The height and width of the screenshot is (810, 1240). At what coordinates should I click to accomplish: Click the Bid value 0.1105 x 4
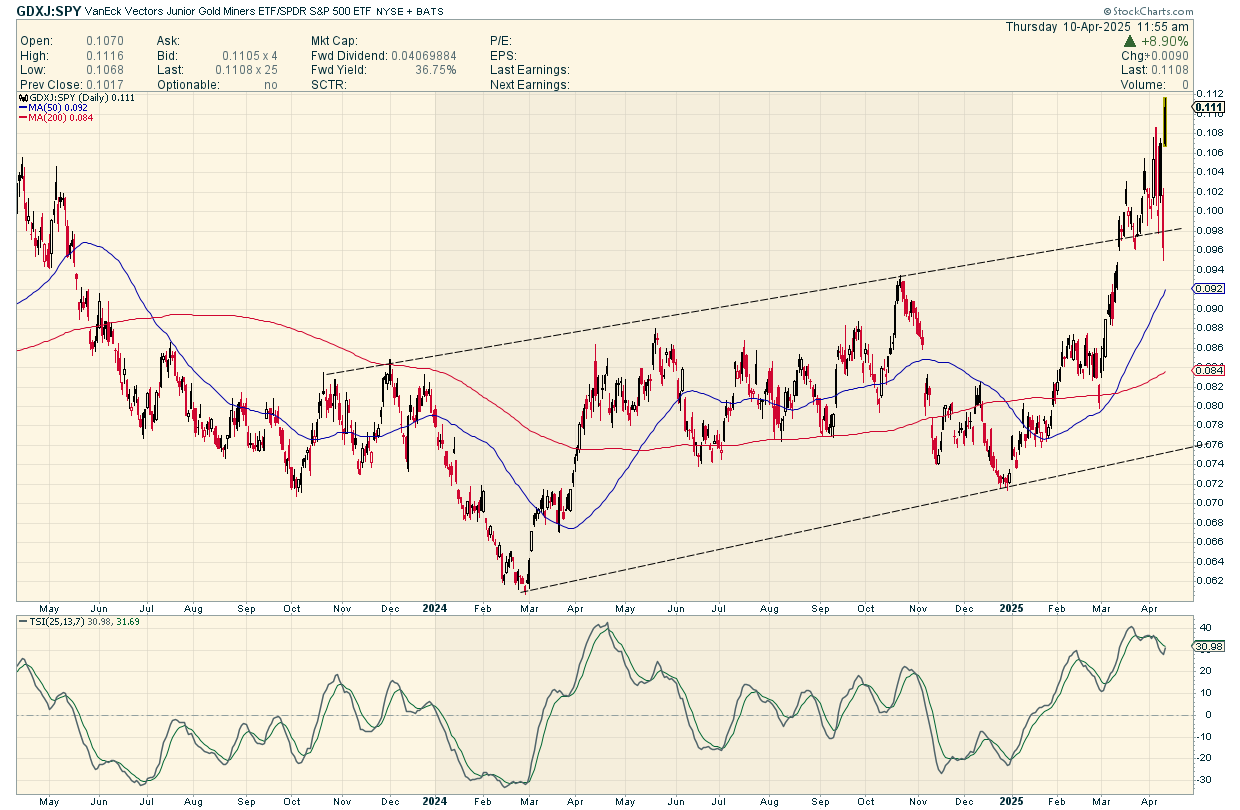click(249, 55)
